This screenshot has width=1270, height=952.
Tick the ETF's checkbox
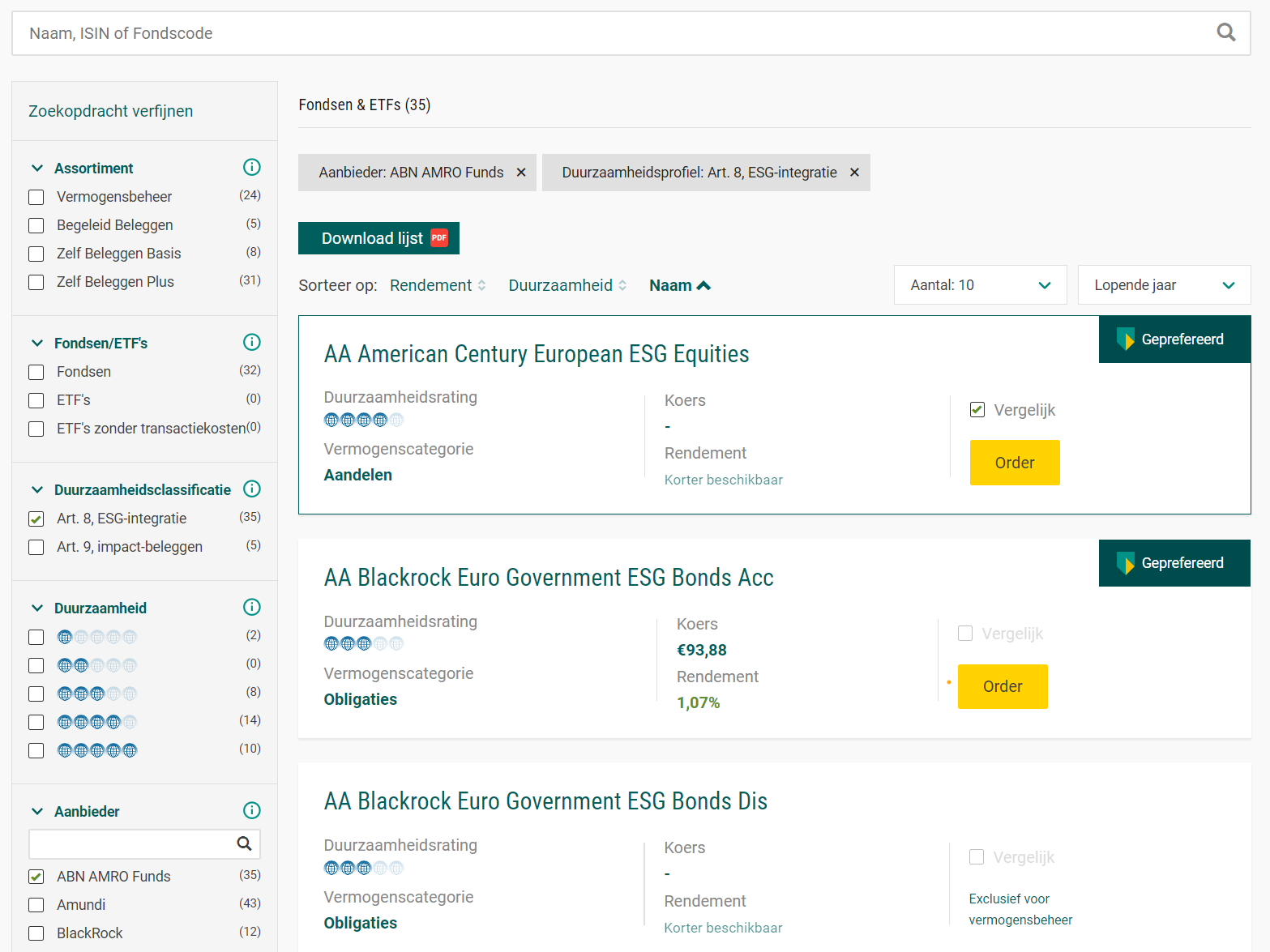click(x=36, y=400)
